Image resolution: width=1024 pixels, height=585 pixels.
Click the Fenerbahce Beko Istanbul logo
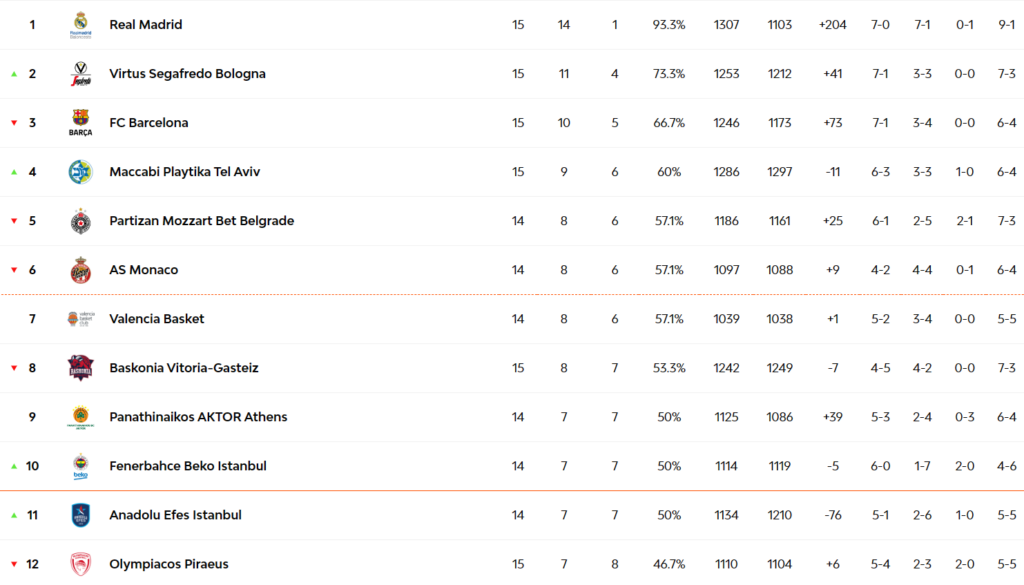(x=81, y=465)
